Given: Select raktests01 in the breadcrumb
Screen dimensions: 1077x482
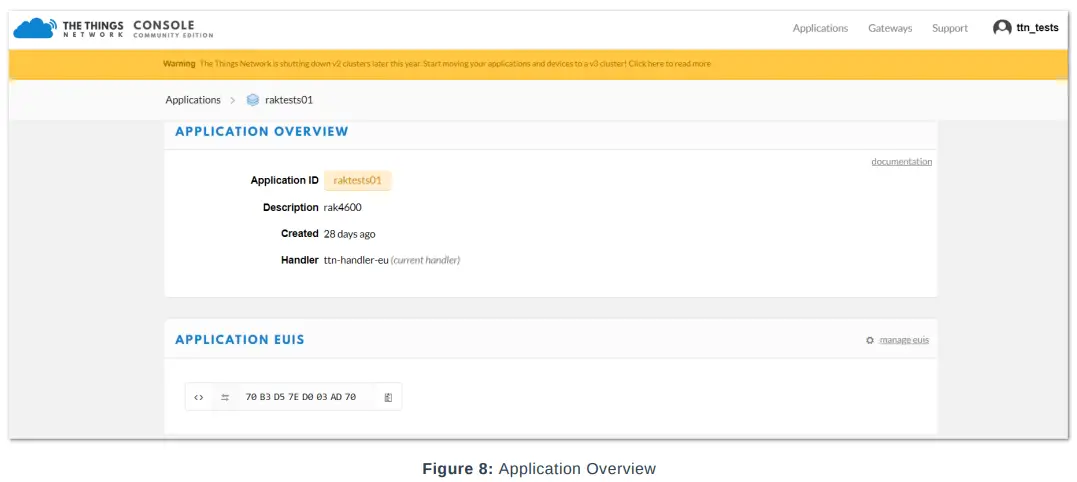Looking at the screenshot, I should click(x=289, y=100).
